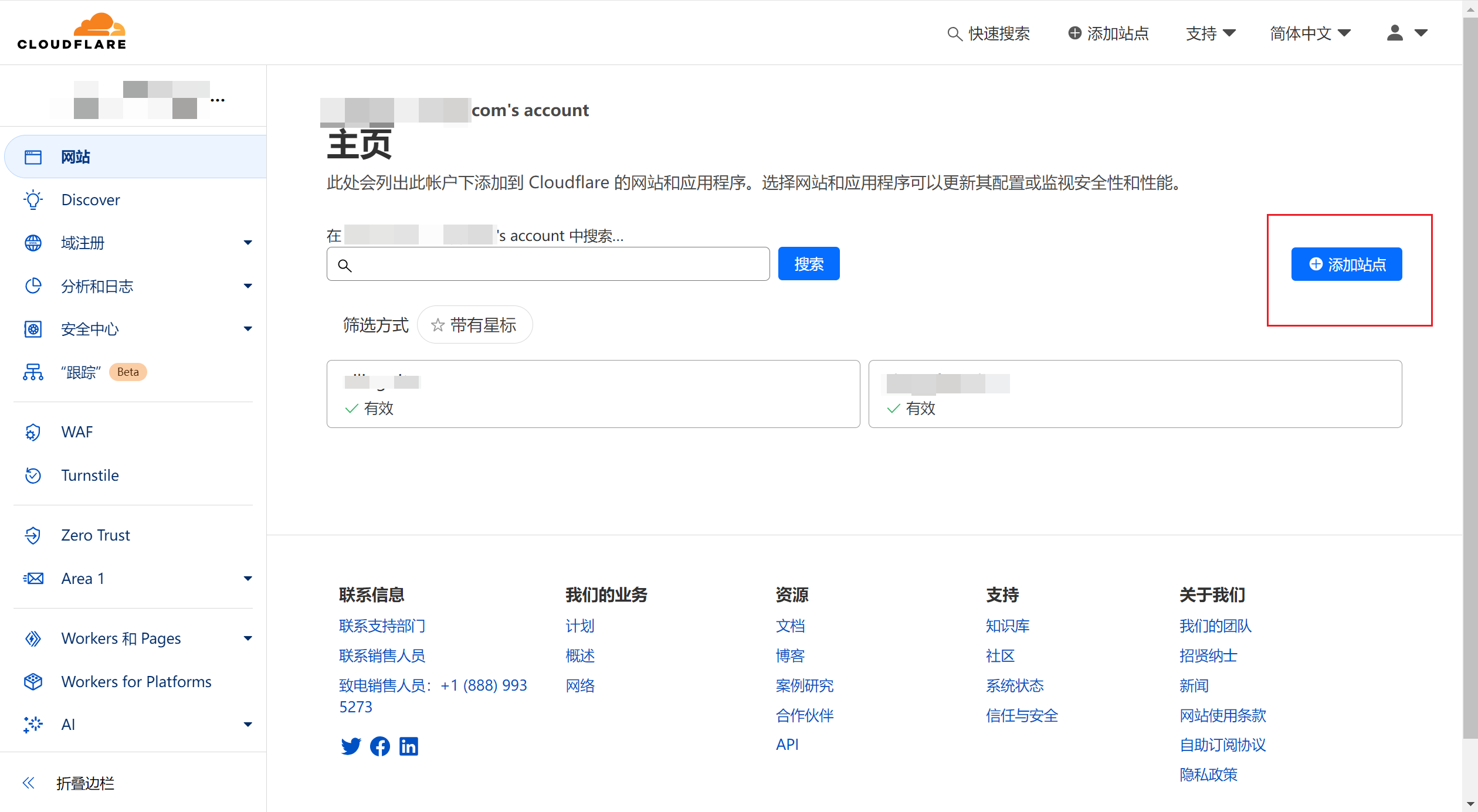This screenshot has width=1478, height=812.
Task: Open the 网站使用条款 link
Action: [1223, 715]
